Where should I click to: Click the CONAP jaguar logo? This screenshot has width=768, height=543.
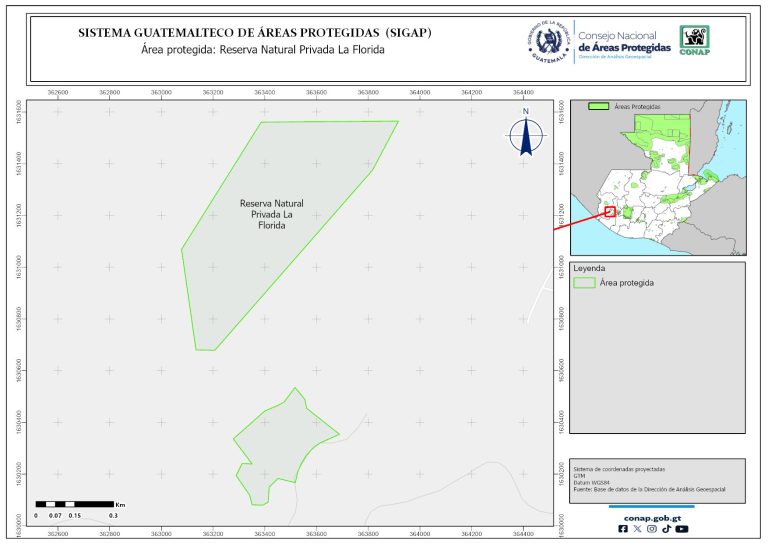pyautogui.click(x=696, y=38)
